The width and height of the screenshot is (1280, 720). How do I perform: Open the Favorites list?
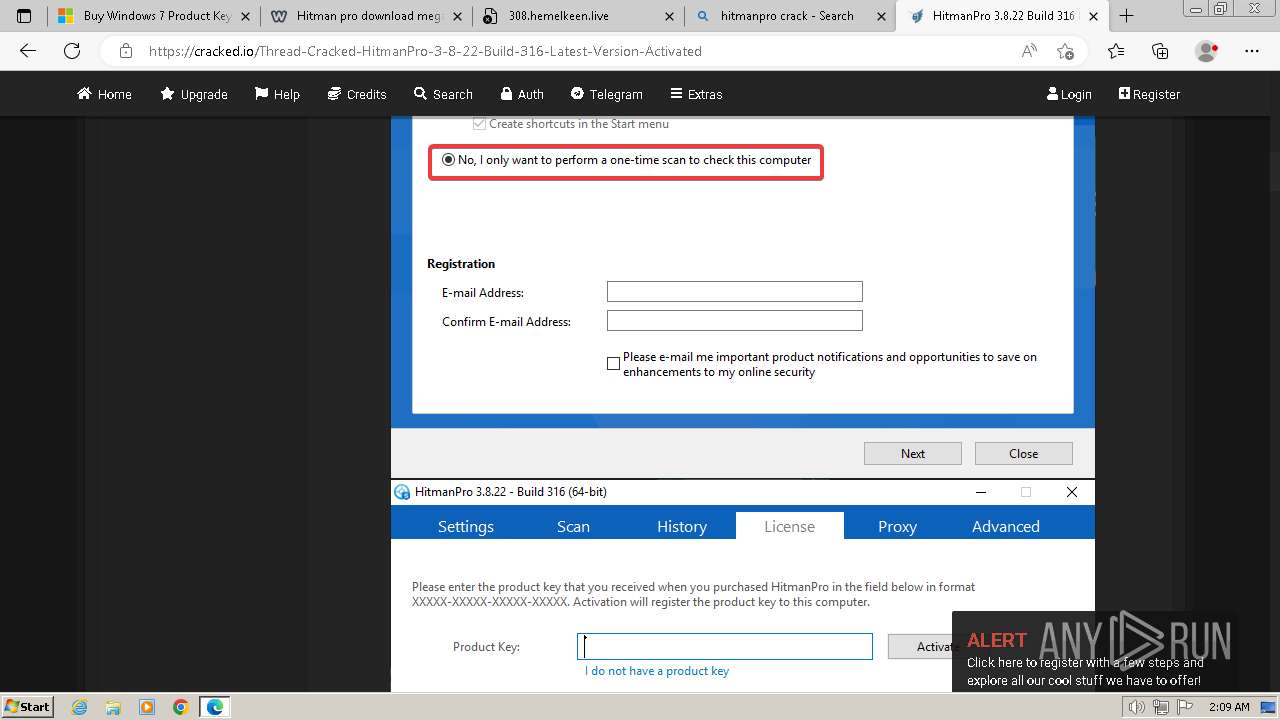coord(1116,51)
